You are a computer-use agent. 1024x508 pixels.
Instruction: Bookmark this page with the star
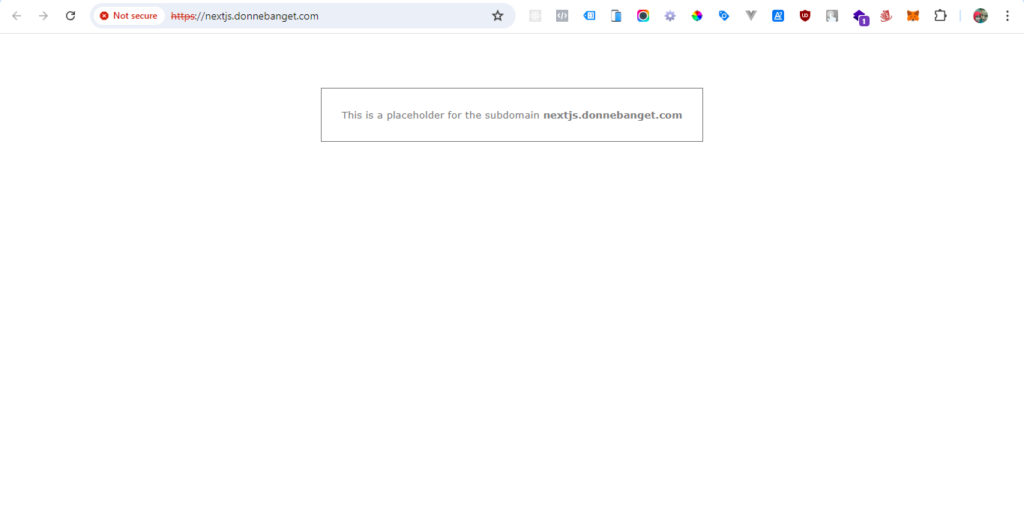[x=498, y=16]
